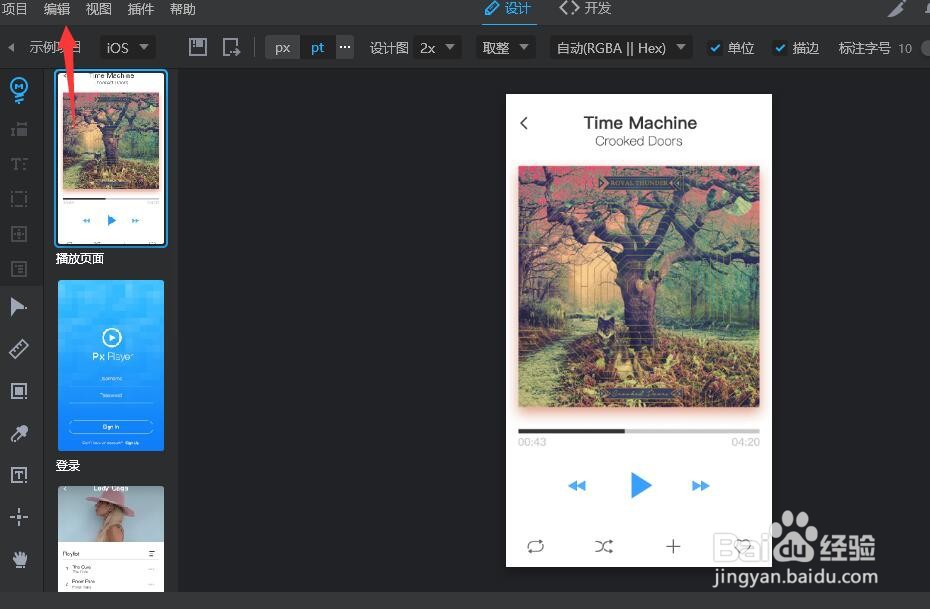Click the plus add icon
Viewport: 930px width, 609px height.
[673, 546]
